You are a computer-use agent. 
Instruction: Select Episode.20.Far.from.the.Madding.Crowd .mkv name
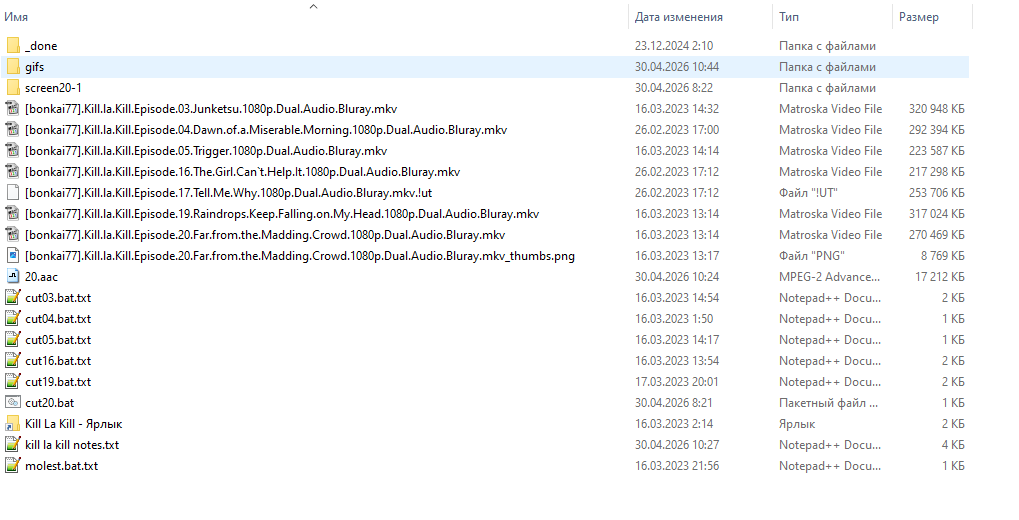tap(265, 235)
